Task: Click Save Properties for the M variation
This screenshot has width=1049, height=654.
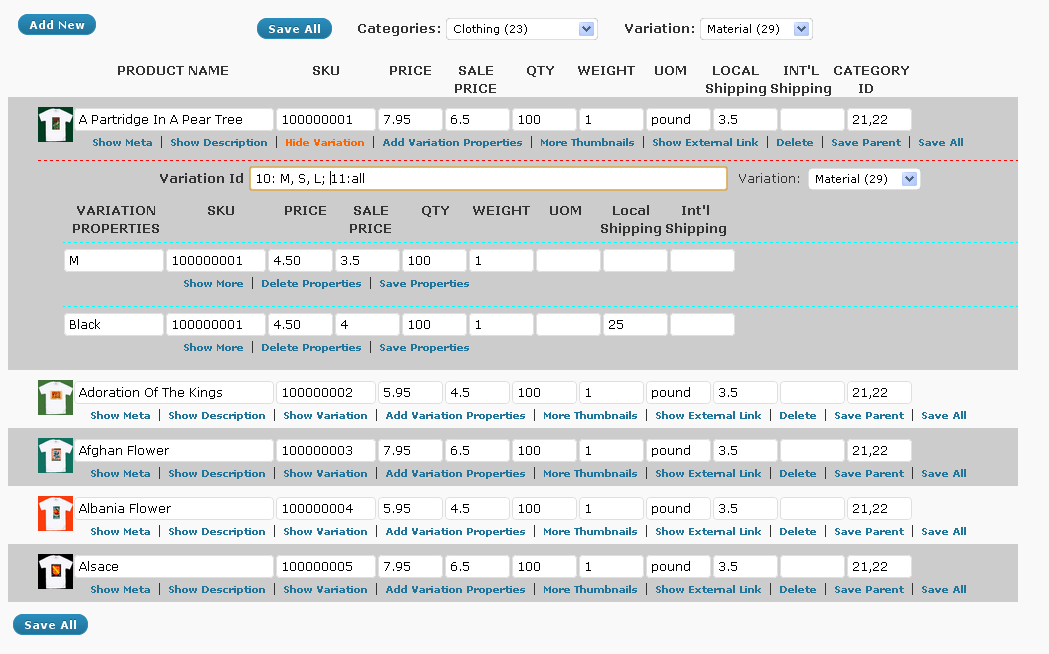Action: (x=424, y=284)
